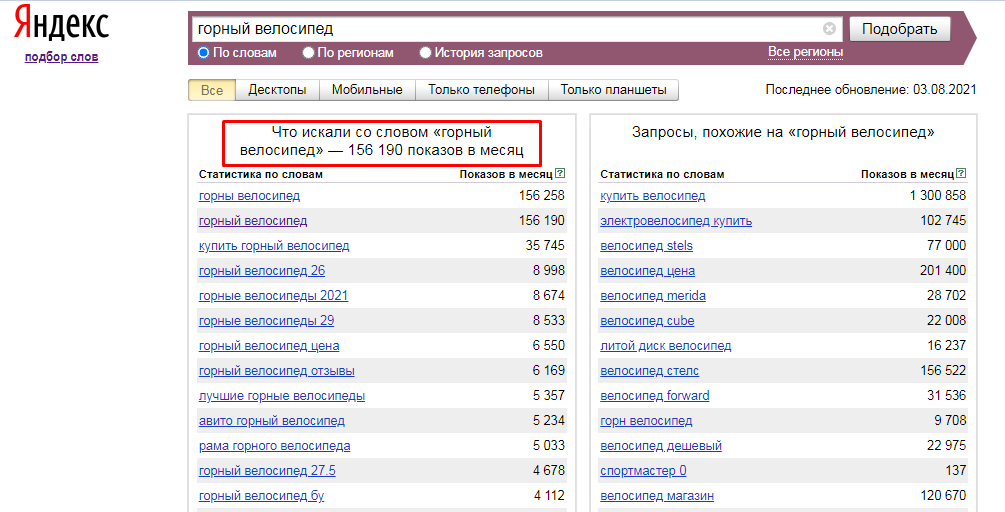This screenshot has width=1005, height=512.
Task: Open the «Только телефоны» tab
Action: coord(481,90)
